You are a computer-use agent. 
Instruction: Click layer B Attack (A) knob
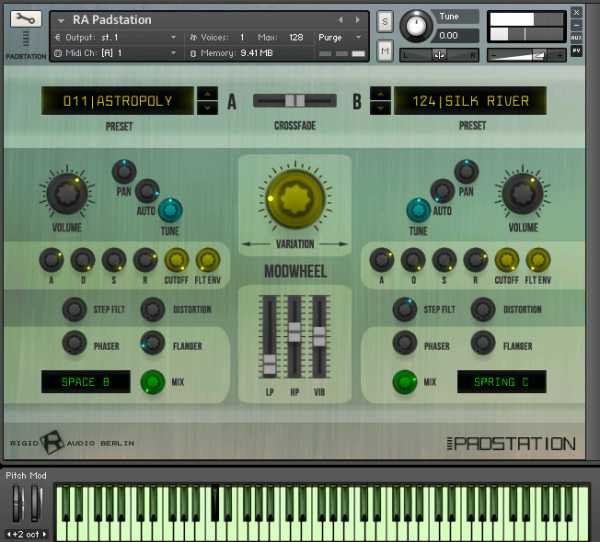(382, 260)
